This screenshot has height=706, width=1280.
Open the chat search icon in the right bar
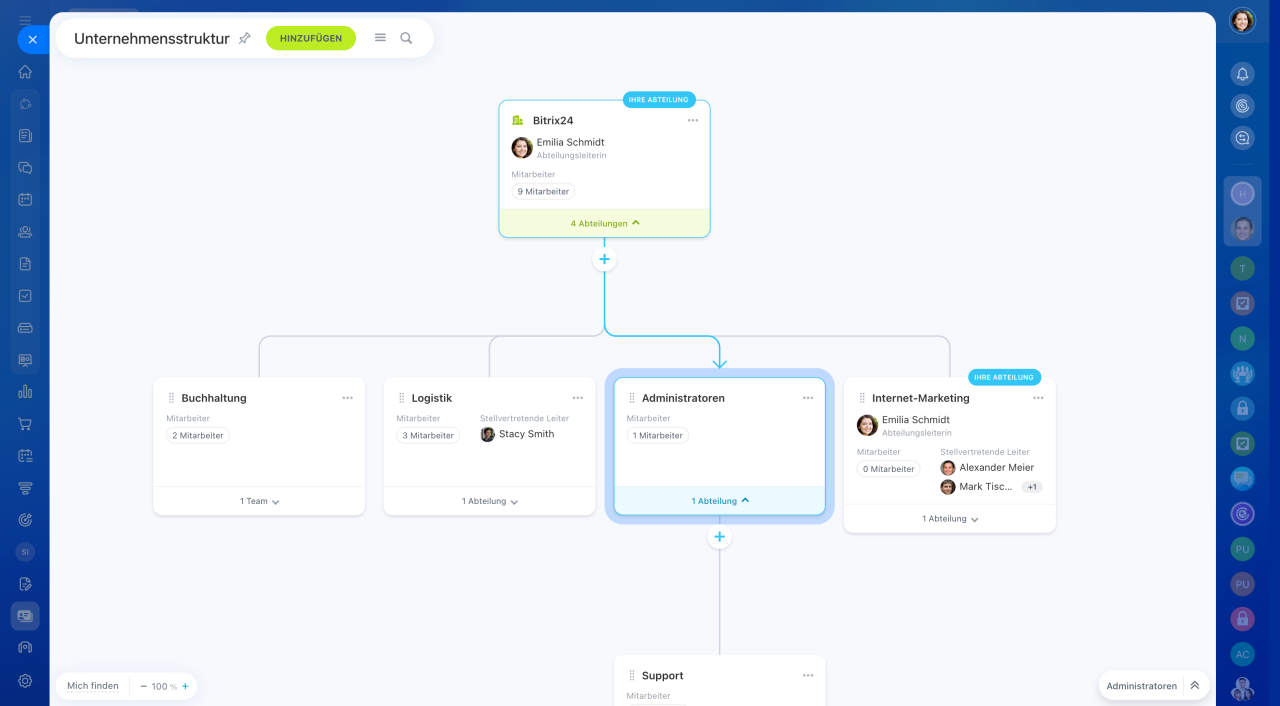pyautogui.click(x=1242, y=138)
